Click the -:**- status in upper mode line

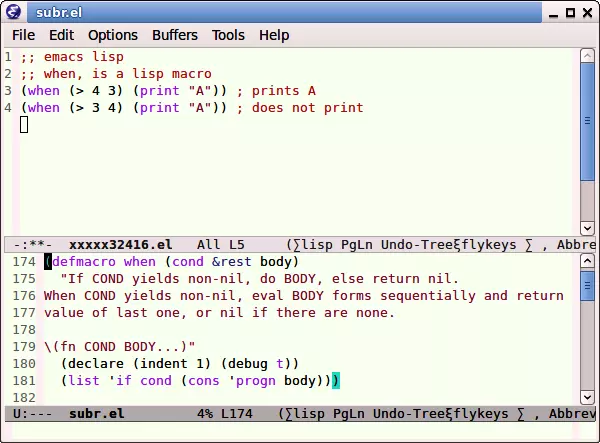[x=33, y=244]
